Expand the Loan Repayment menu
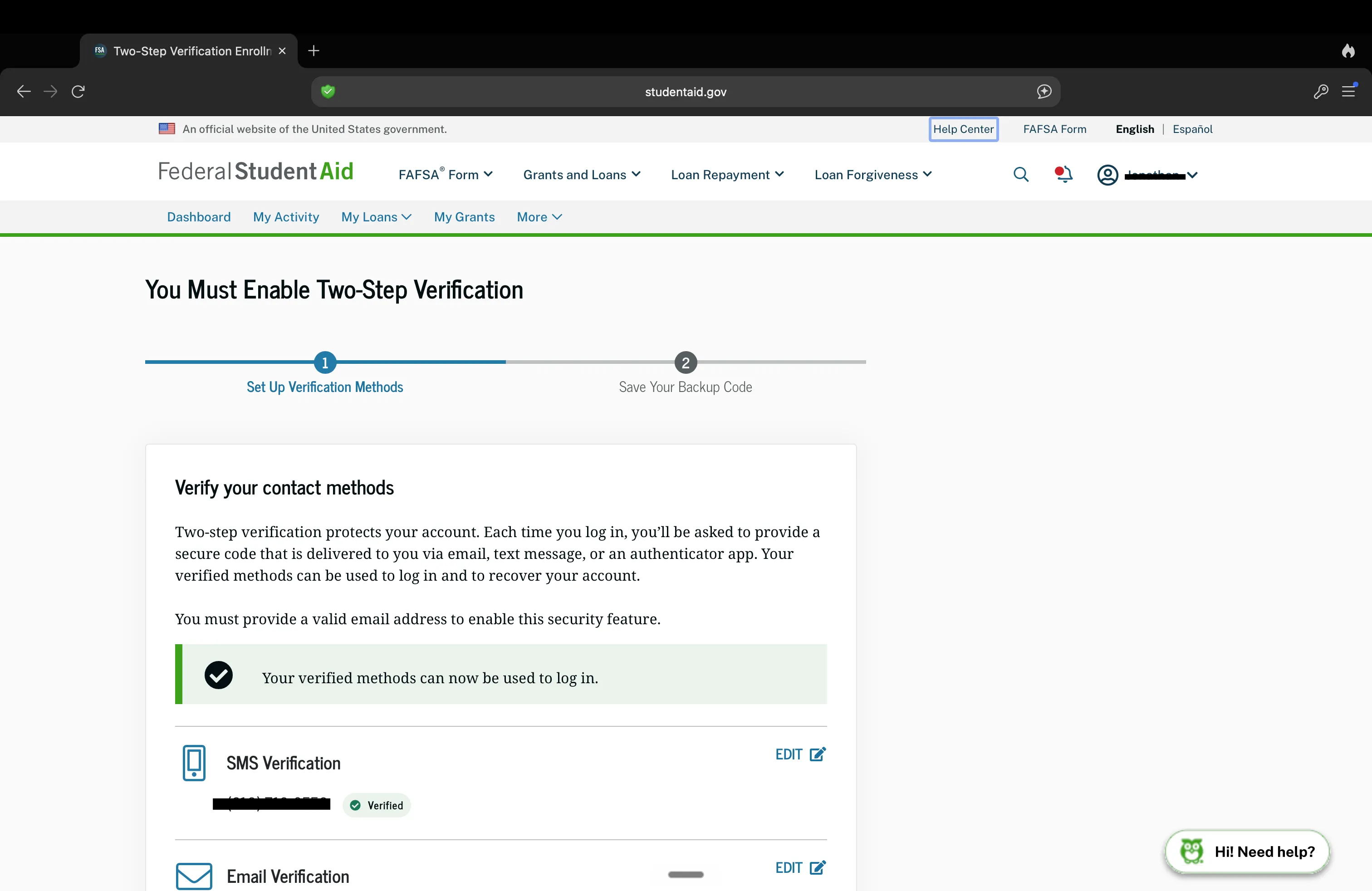The image size is (1372, 891). 727,174
